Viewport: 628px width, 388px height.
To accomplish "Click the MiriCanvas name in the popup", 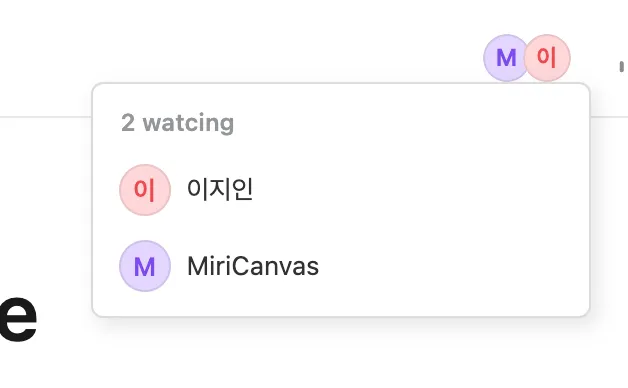I will 253,266.
